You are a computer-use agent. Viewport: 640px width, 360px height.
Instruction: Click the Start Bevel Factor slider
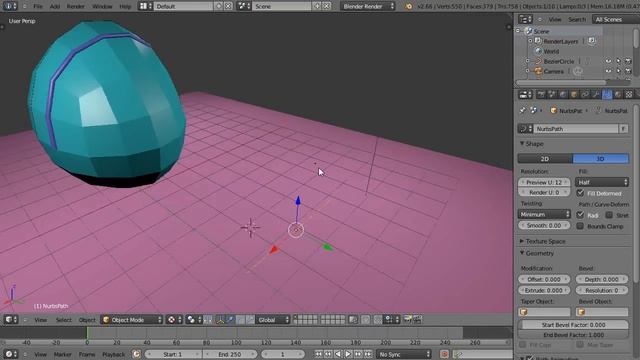point(573,325)
